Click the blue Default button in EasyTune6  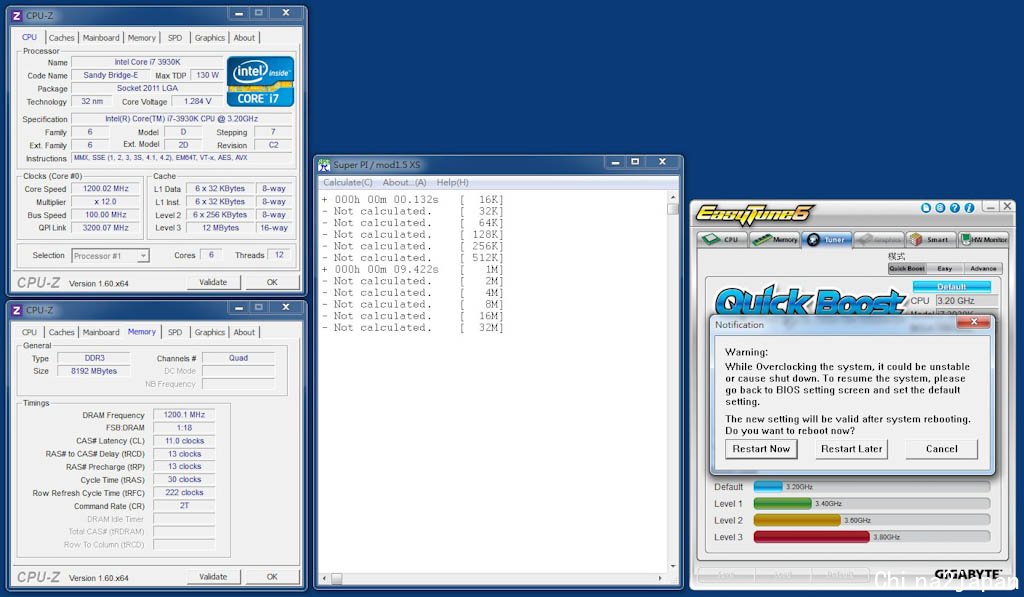coord(952,287)
